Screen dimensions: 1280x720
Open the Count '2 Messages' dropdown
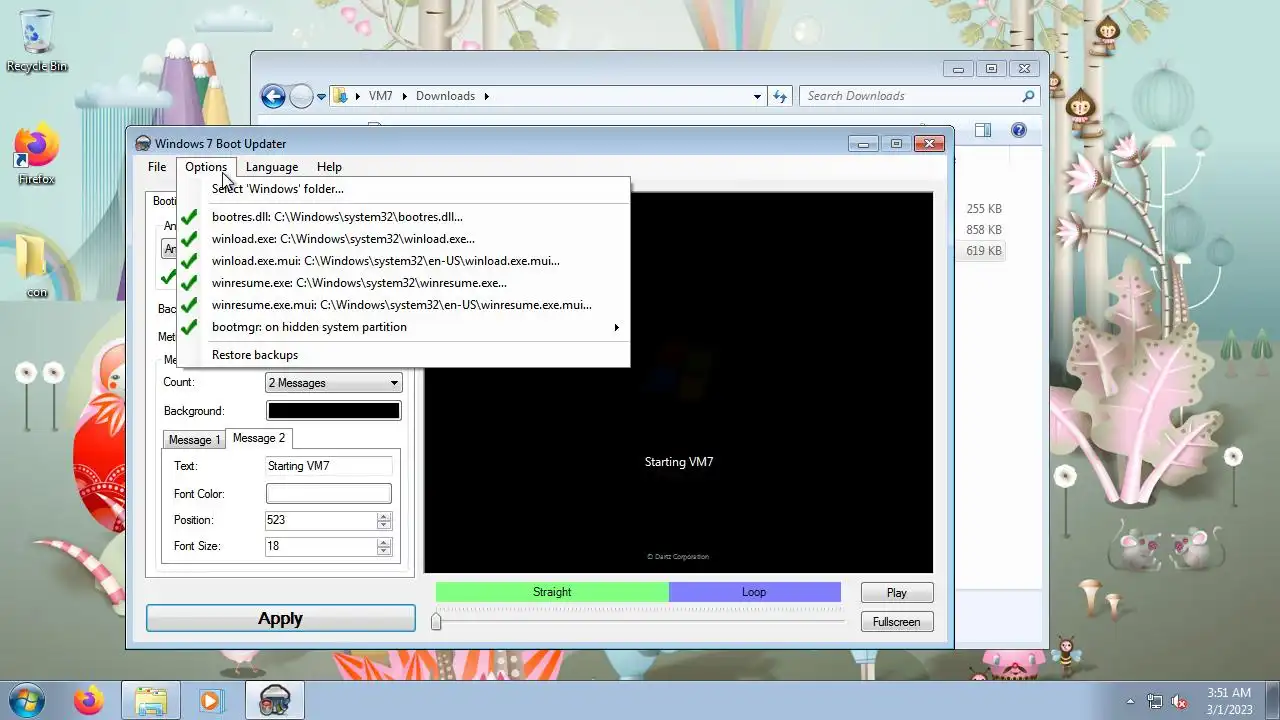[x=334, y=383]
